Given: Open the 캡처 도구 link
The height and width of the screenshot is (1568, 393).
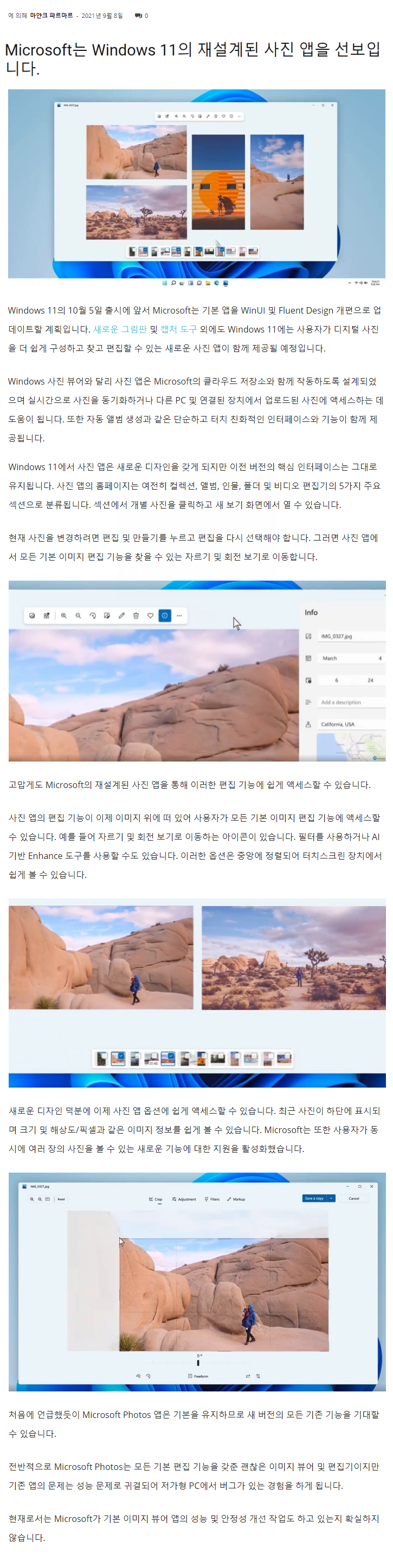Looking at the screenshot, I should pos(178,329).
